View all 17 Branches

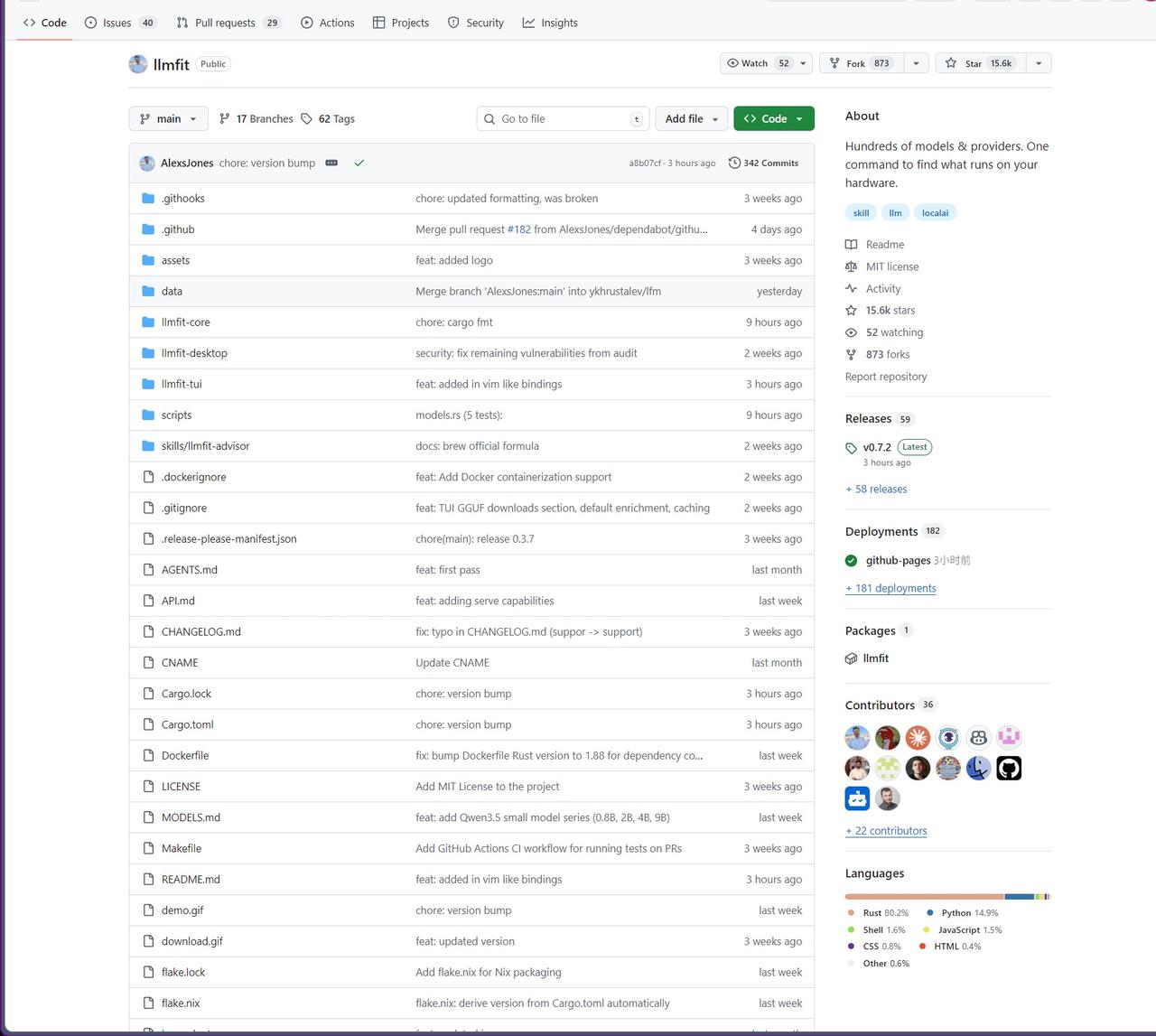[256, 119]
